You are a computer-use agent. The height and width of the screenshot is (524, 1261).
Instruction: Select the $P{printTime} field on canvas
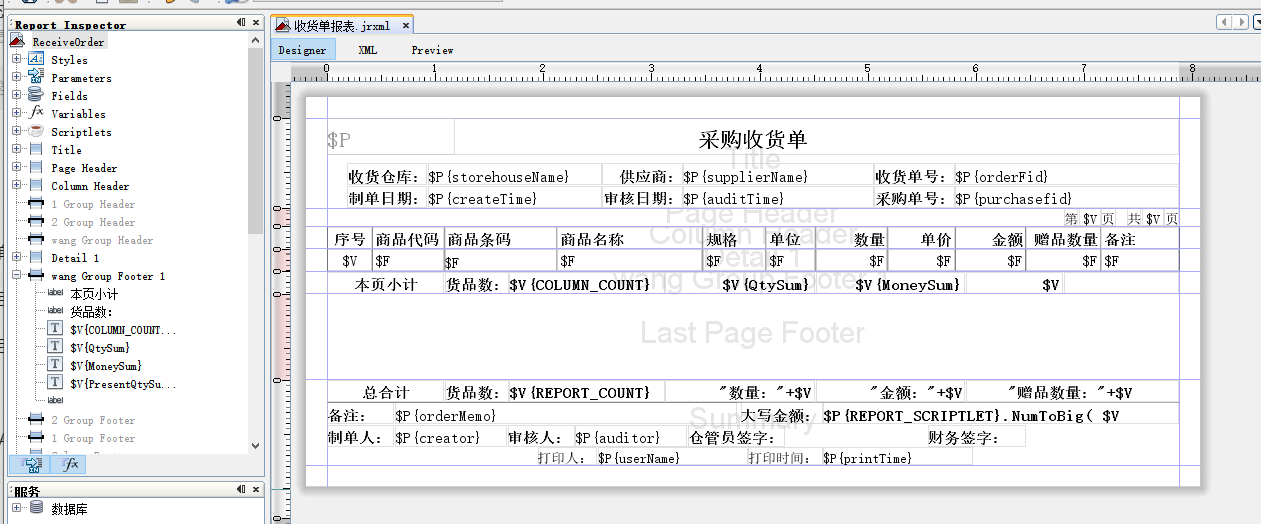click(896, 457)
